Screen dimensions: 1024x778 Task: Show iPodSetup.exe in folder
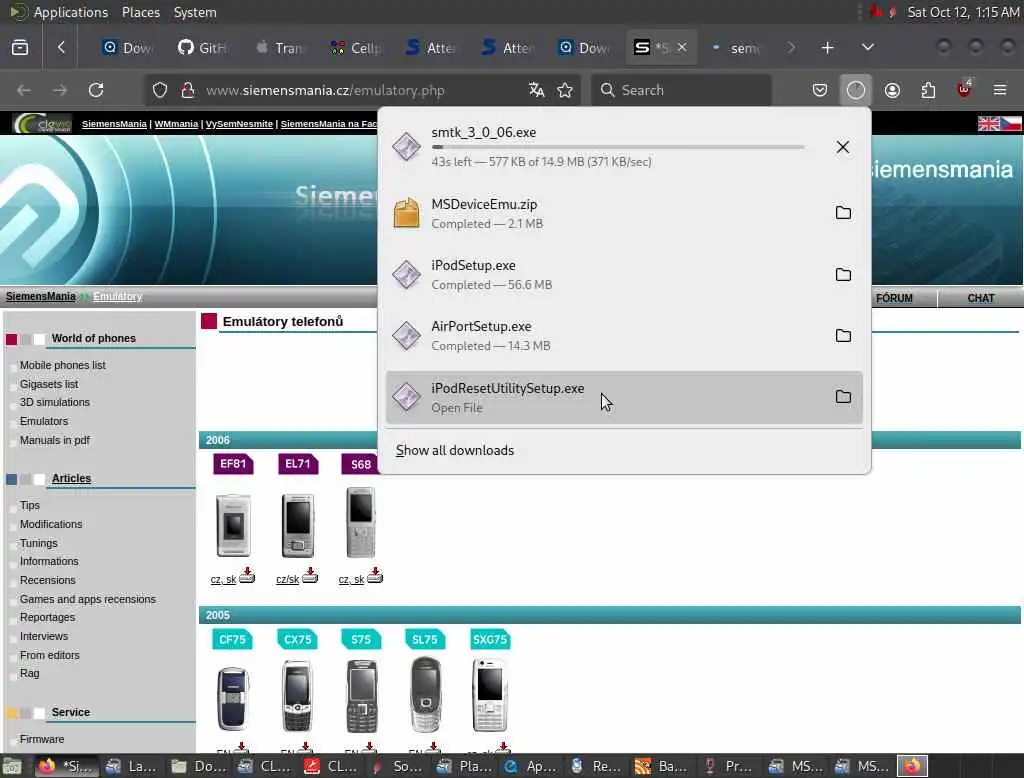843,274
